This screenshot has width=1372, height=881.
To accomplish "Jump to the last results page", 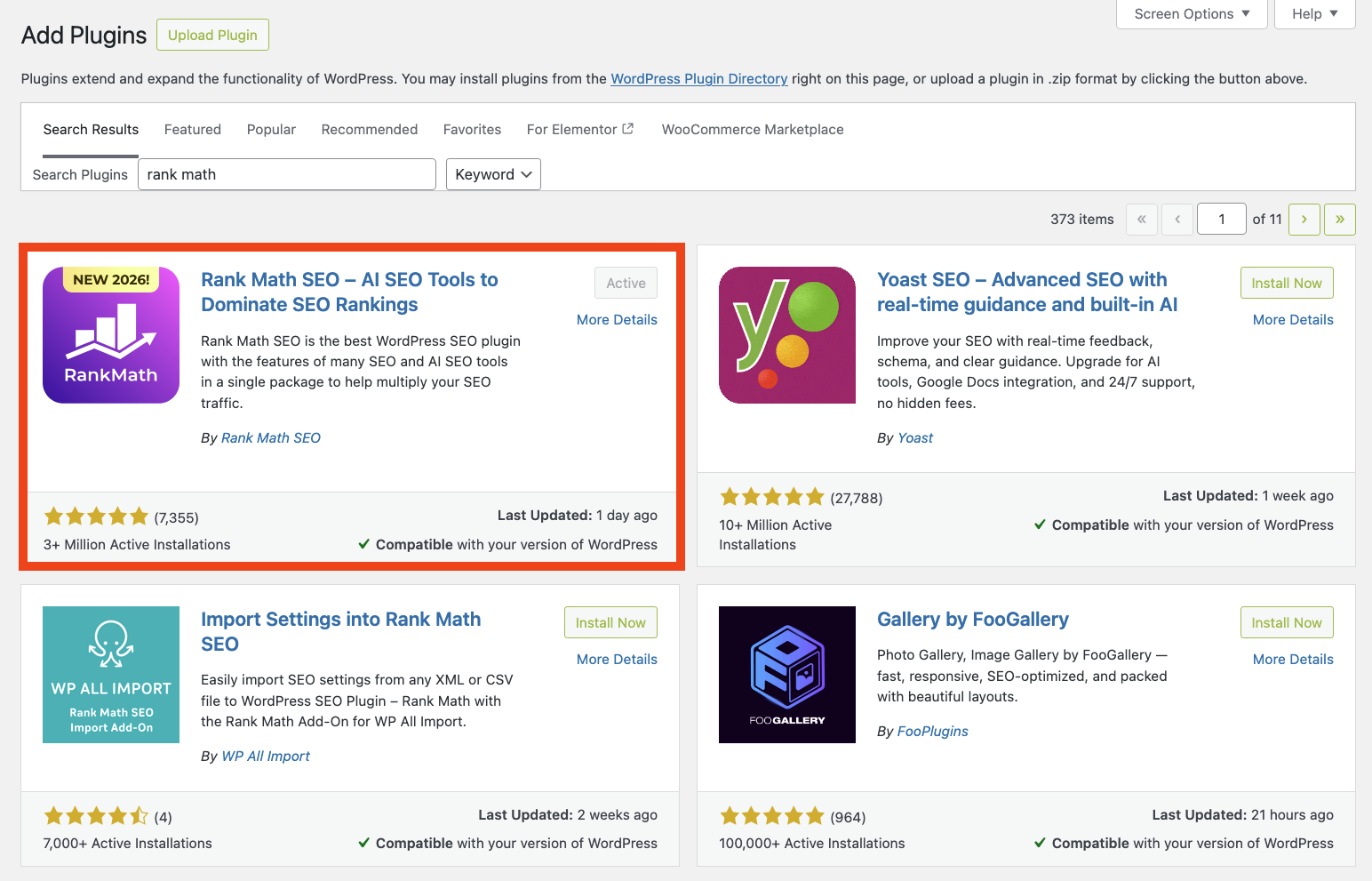I will point(1339,219).
